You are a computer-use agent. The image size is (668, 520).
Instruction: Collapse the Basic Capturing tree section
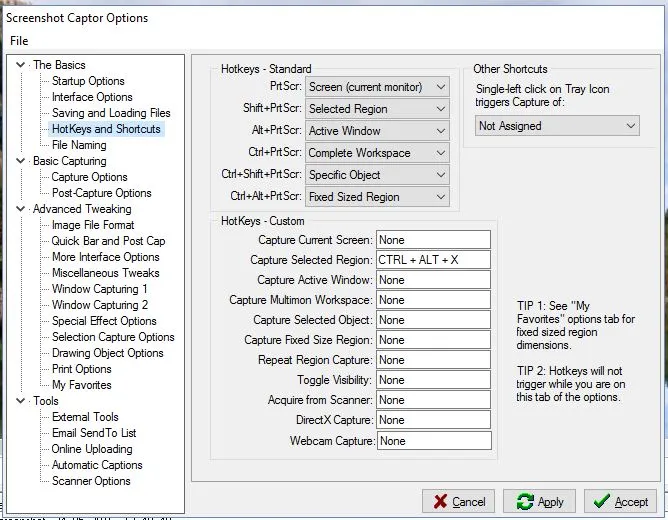20,161
